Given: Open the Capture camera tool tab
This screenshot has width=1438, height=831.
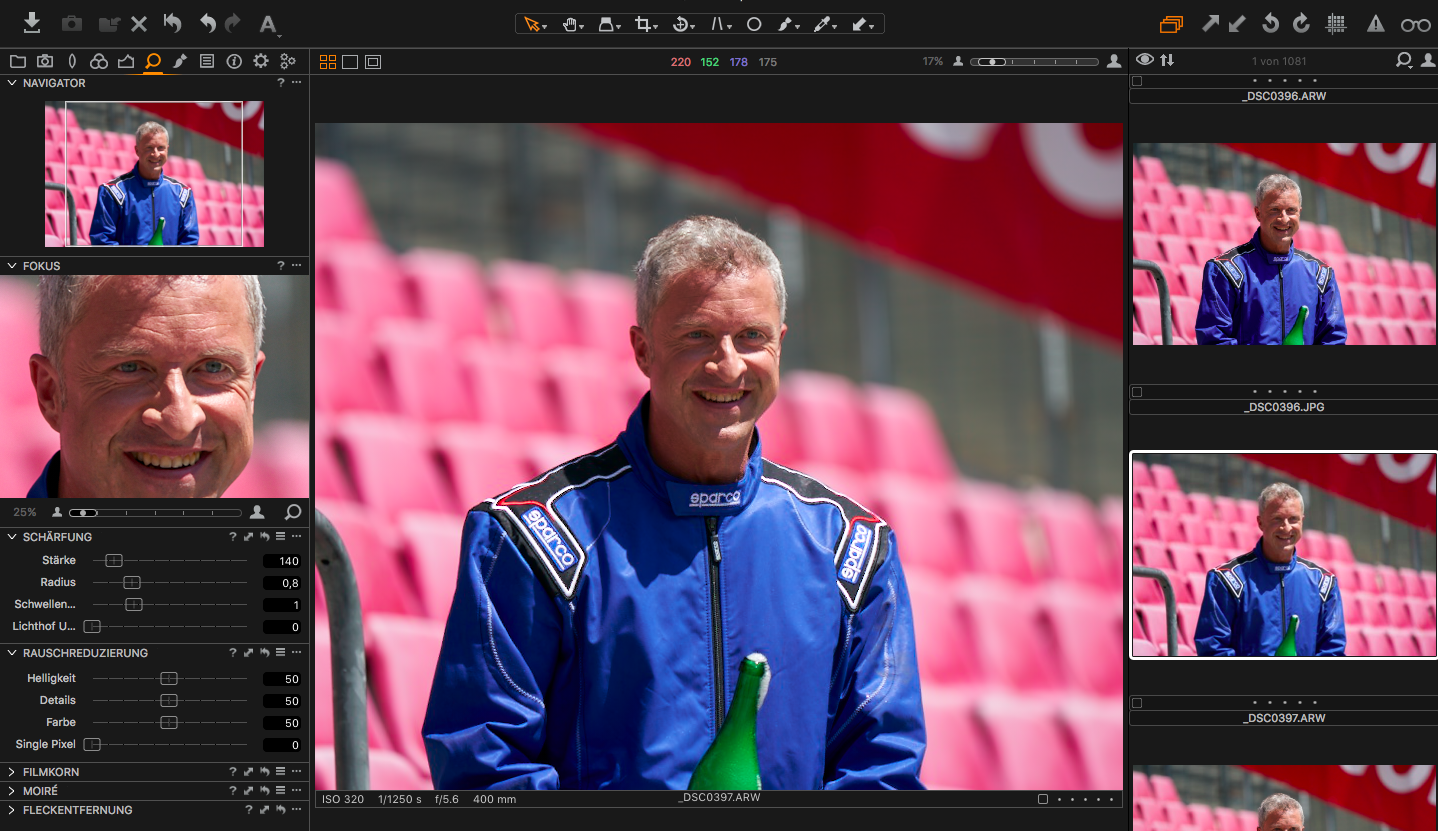Looking at the screenshot, I should pos(45,61).
